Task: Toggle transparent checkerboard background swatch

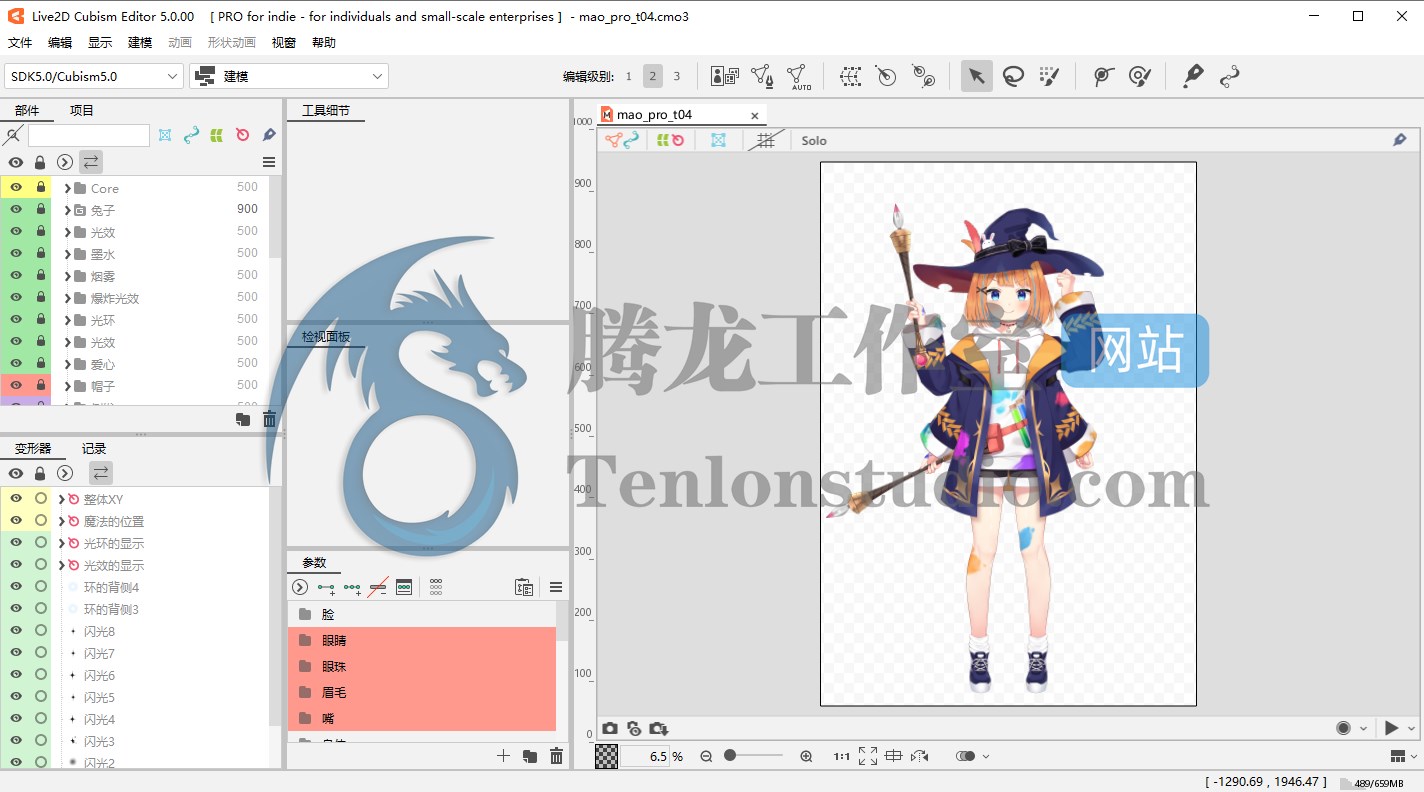Action: [606, 756]
